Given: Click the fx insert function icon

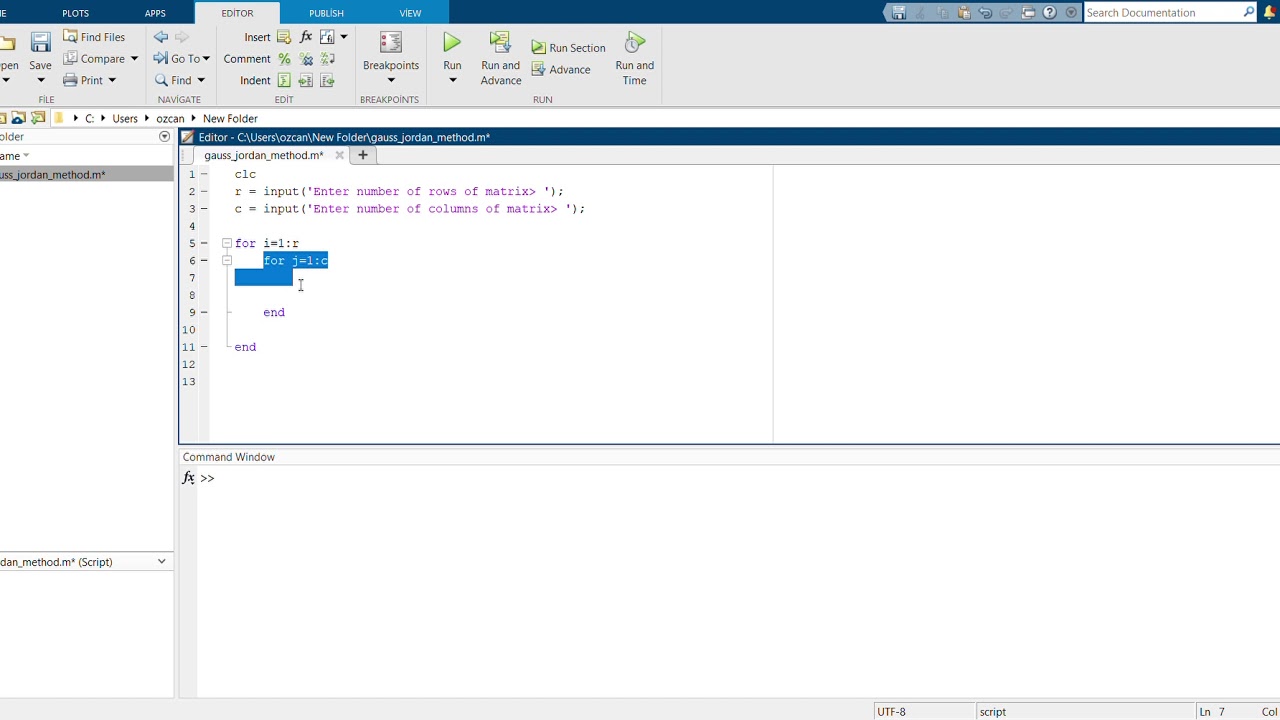Looking at the screenshot, I should [306, 37].
